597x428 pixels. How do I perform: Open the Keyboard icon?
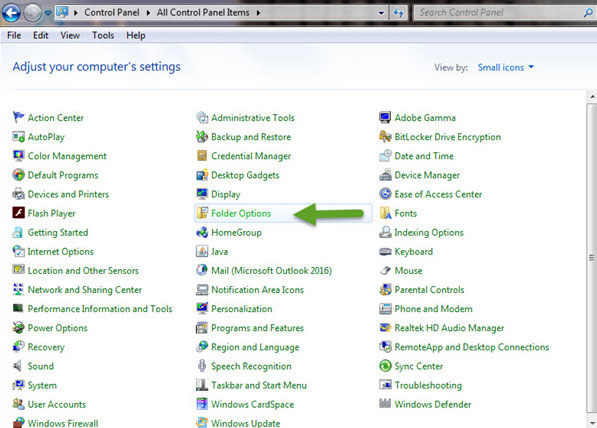pyautogui.click(x=385, y=251)
